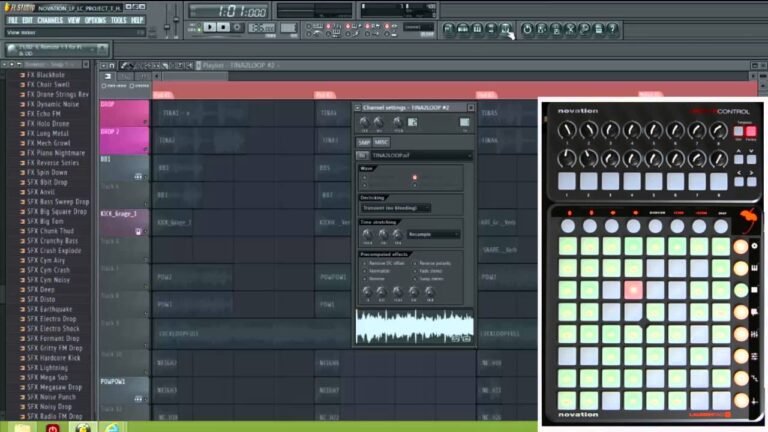
Task: Open the piano roll view icon
Action: tap(477, 29)
